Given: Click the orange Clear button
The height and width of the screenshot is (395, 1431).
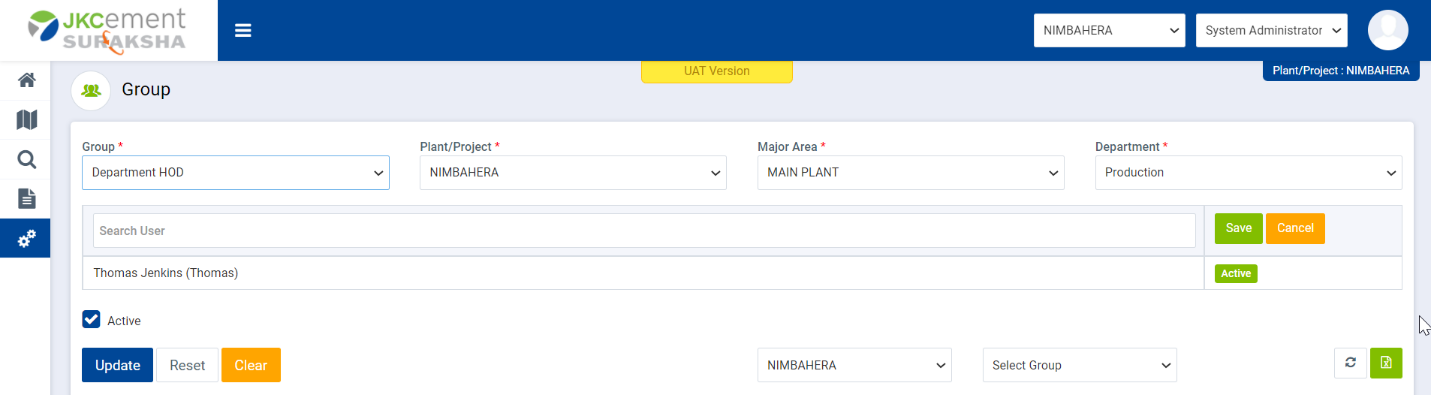Looking at the screenshot, I should coord(251,365).
